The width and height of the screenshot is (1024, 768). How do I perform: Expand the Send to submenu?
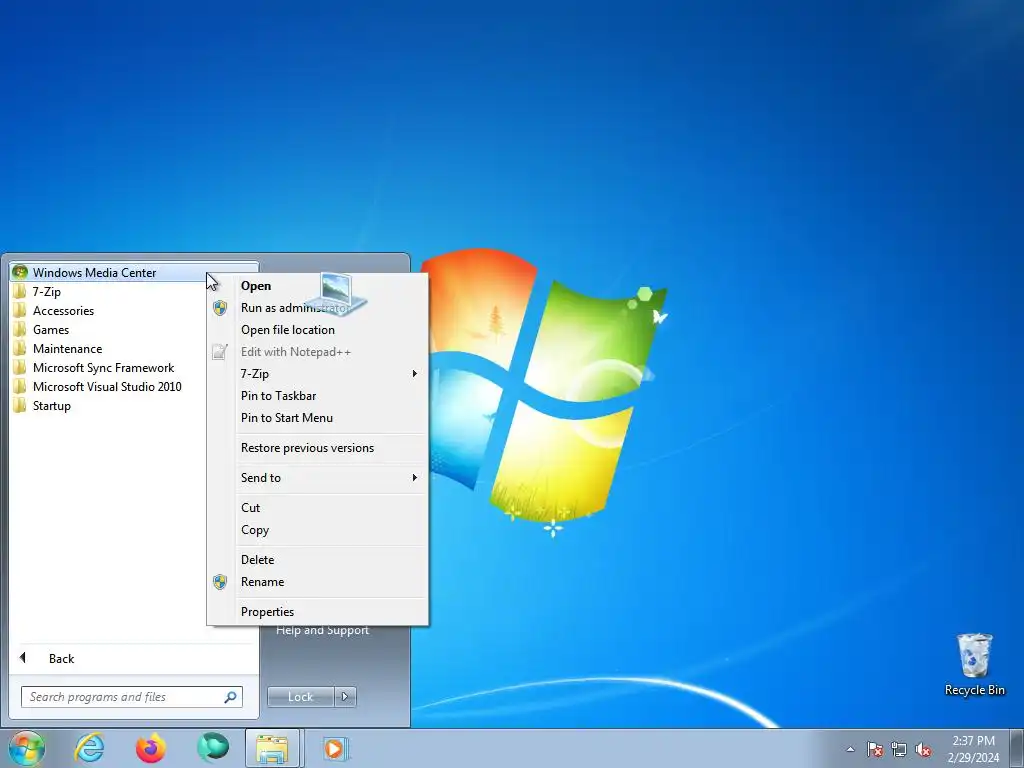317,478
